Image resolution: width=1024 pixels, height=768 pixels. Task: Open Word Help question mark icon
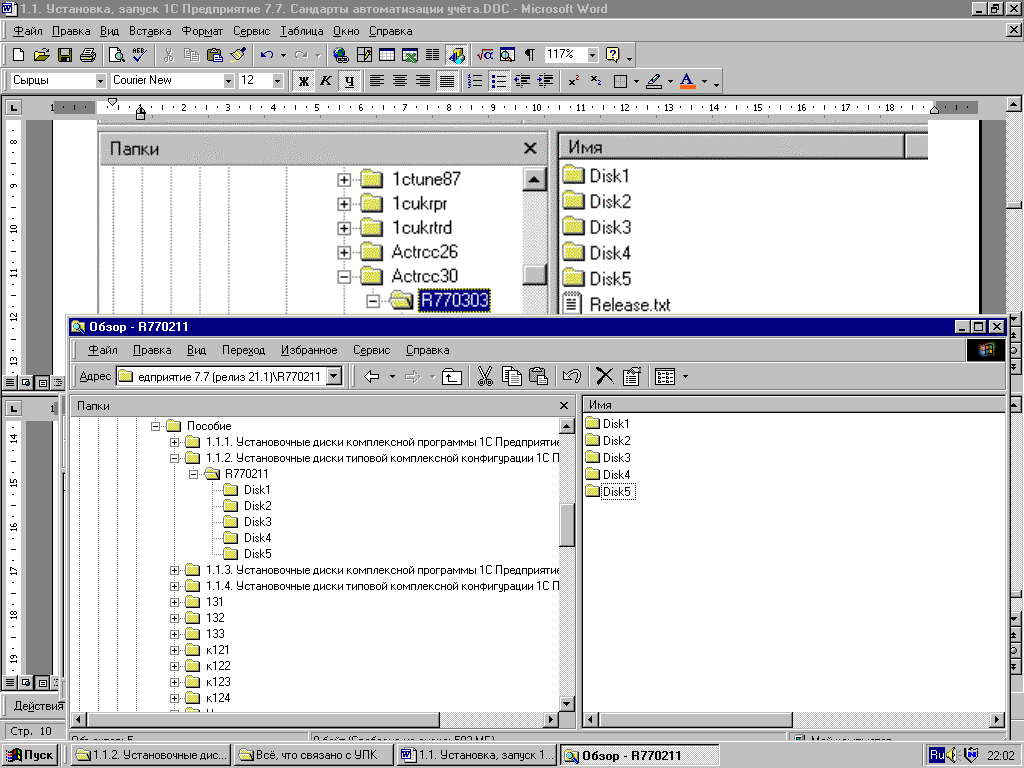[x=613, y=55]
